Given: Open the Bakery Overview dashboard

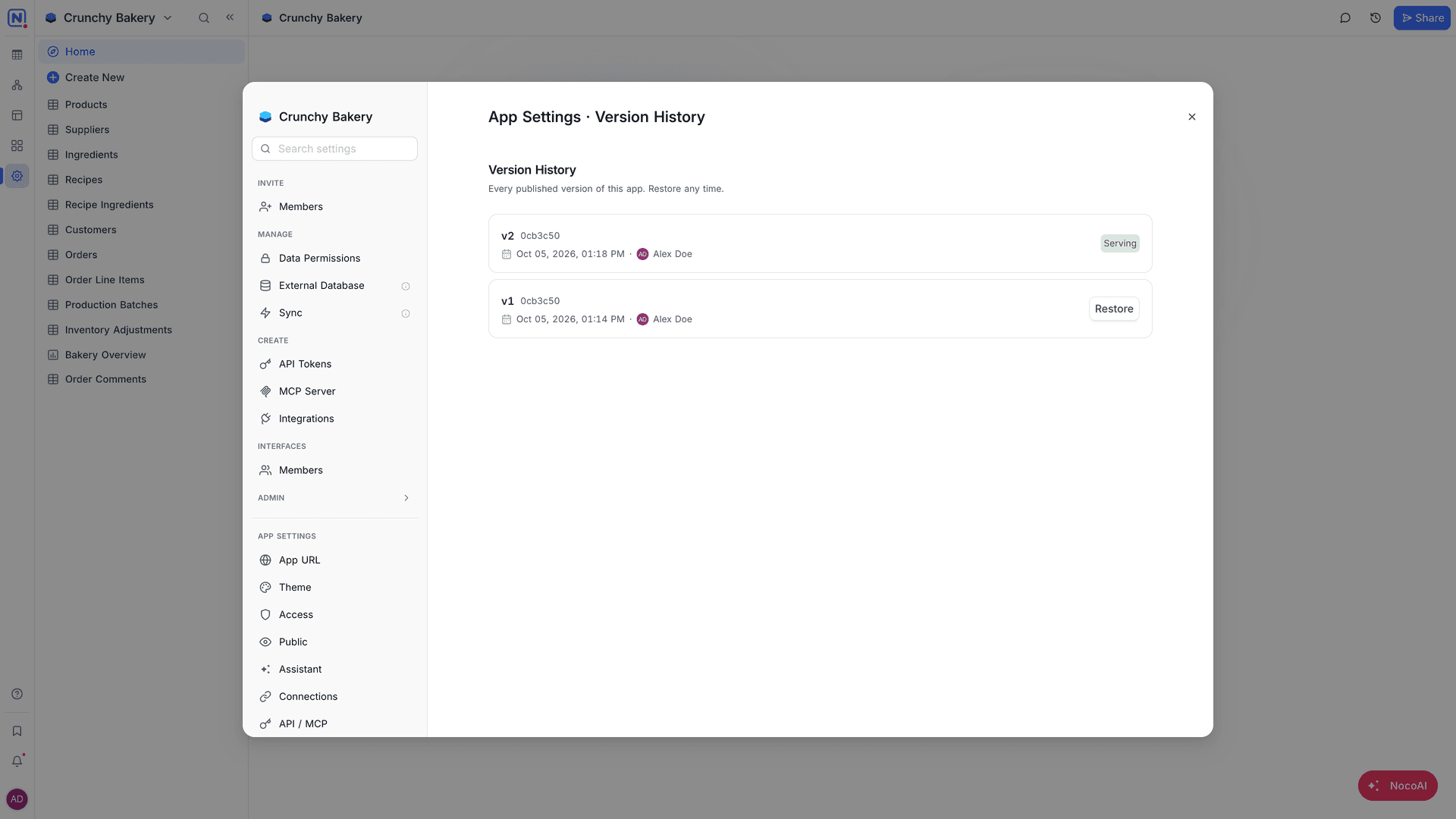Looking at the screenshot, I should click(141, 355).
